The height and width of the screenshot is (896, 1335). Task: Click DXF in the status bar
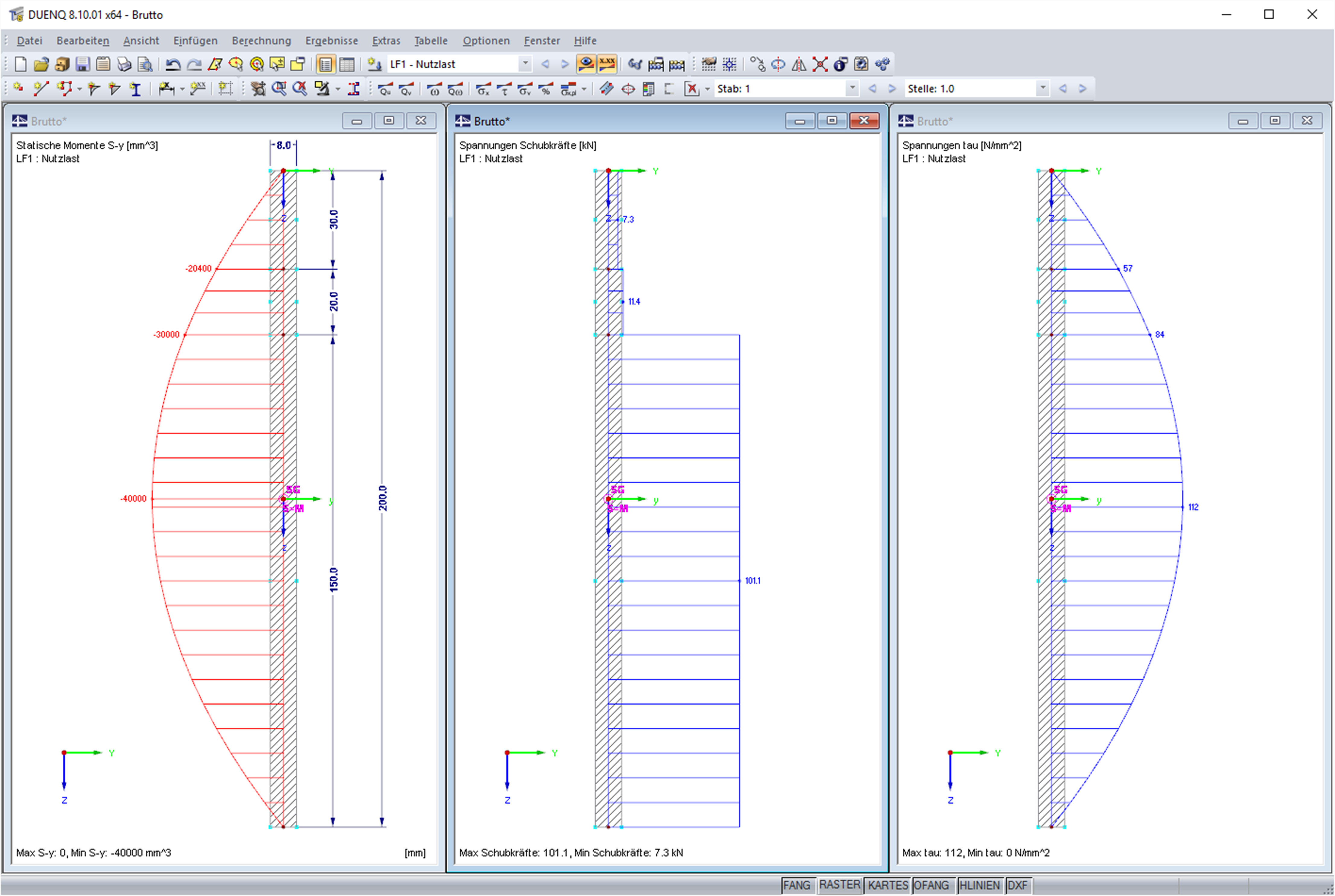coord(1019,885)
